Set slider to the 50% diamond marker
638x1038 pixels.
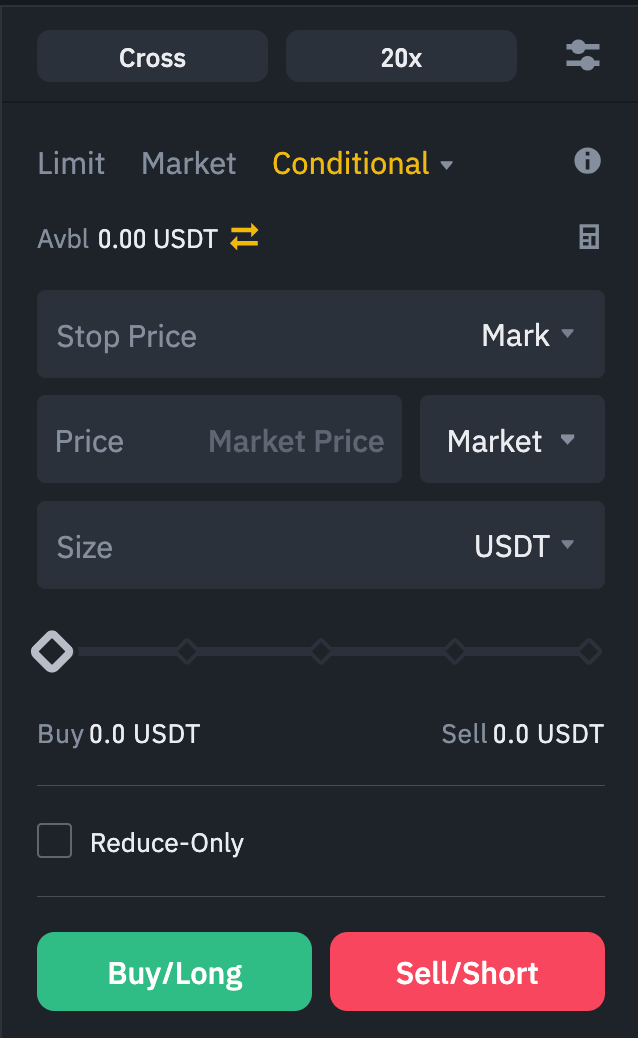point(321,652)
